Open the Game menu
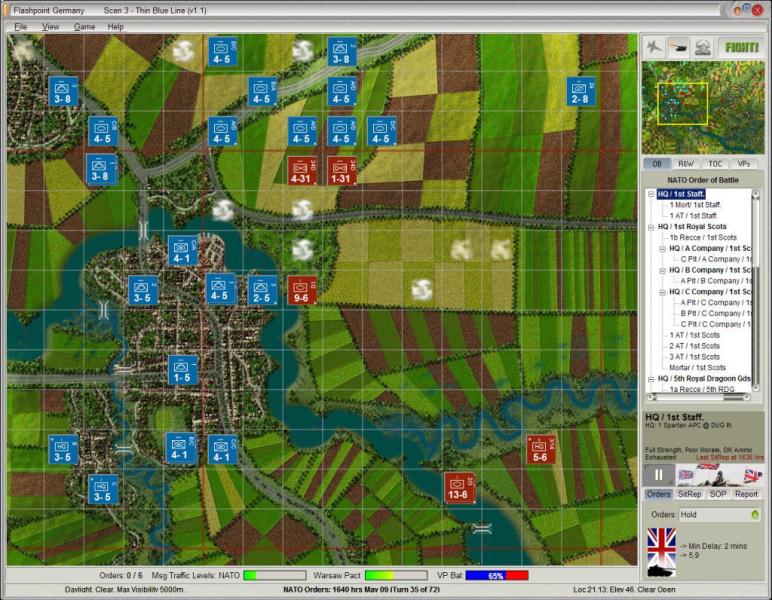This screenshot has height=600, width=772. (84, 26)
